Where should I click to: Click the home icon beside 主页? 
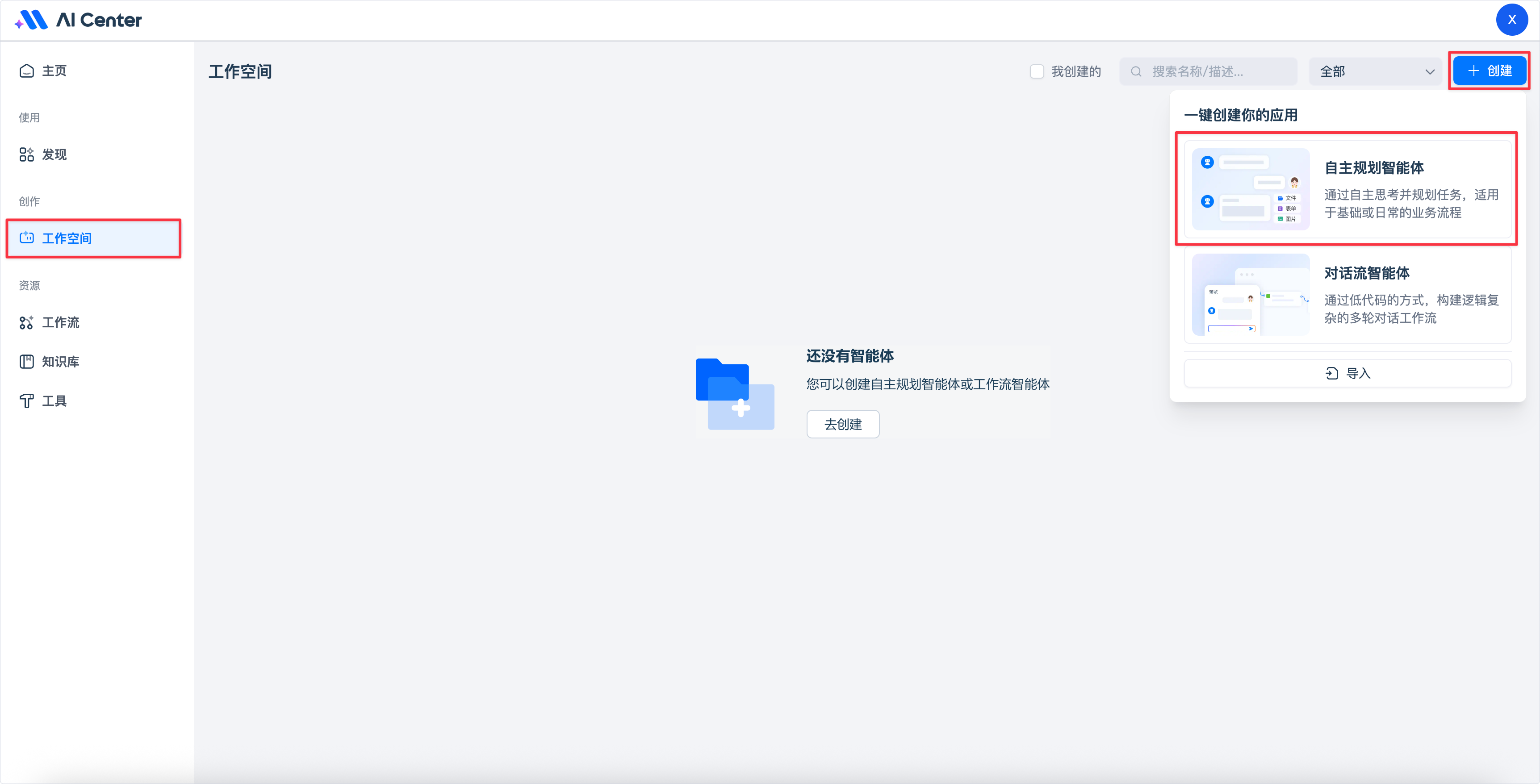point(26,71)
